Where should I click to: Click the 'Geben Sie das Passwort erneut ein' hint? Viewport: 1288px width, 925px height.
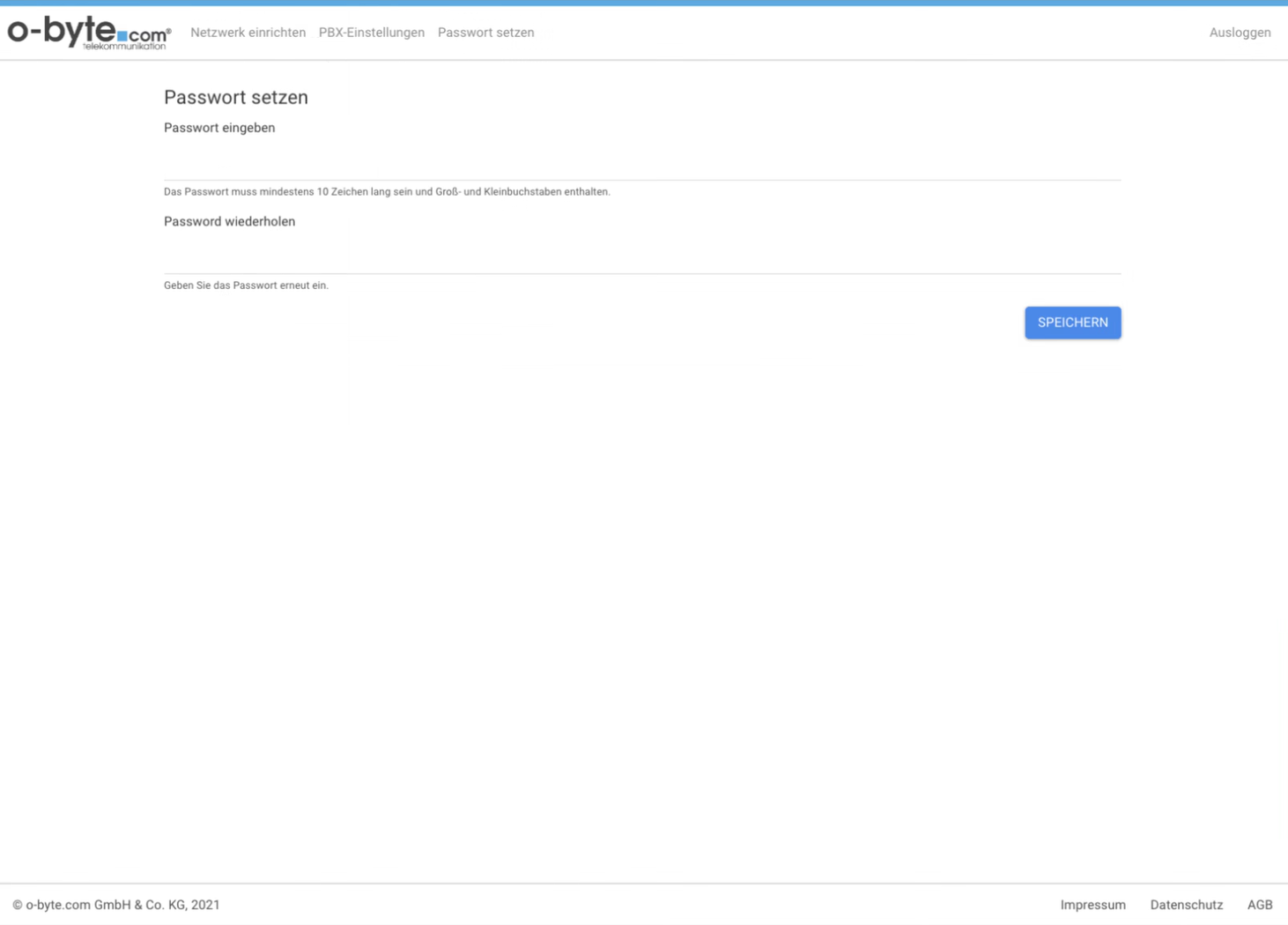click(x=246, y=285)
